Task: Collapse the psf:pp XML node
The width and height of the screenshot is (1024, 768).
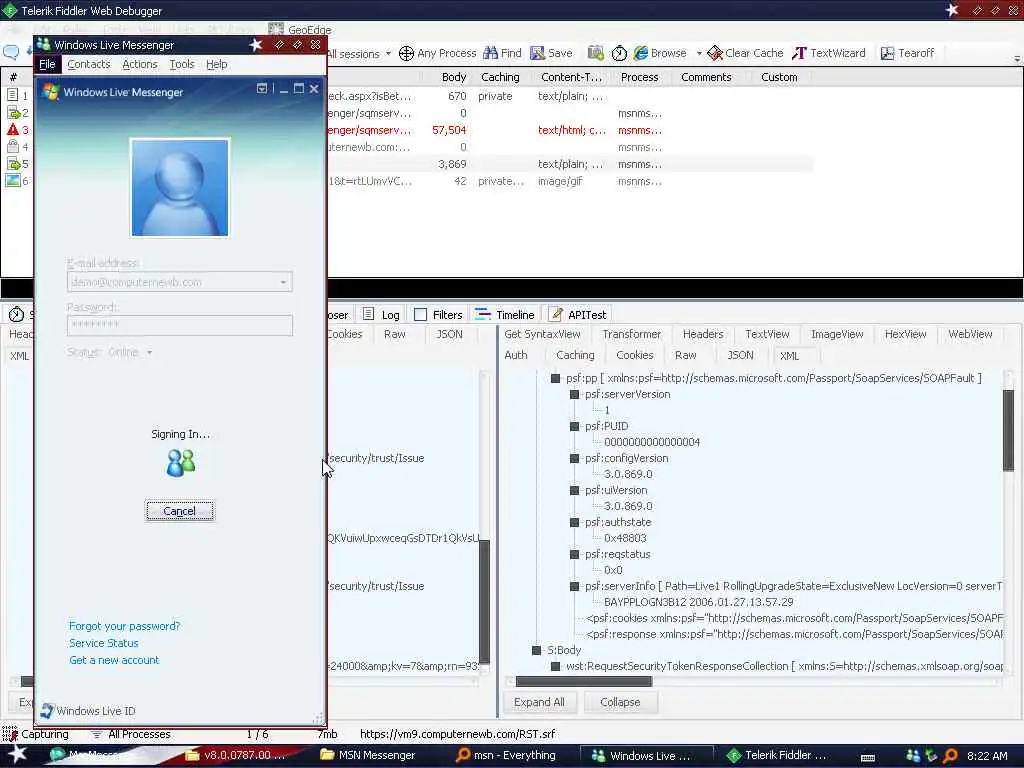Action: coord(556,378)
